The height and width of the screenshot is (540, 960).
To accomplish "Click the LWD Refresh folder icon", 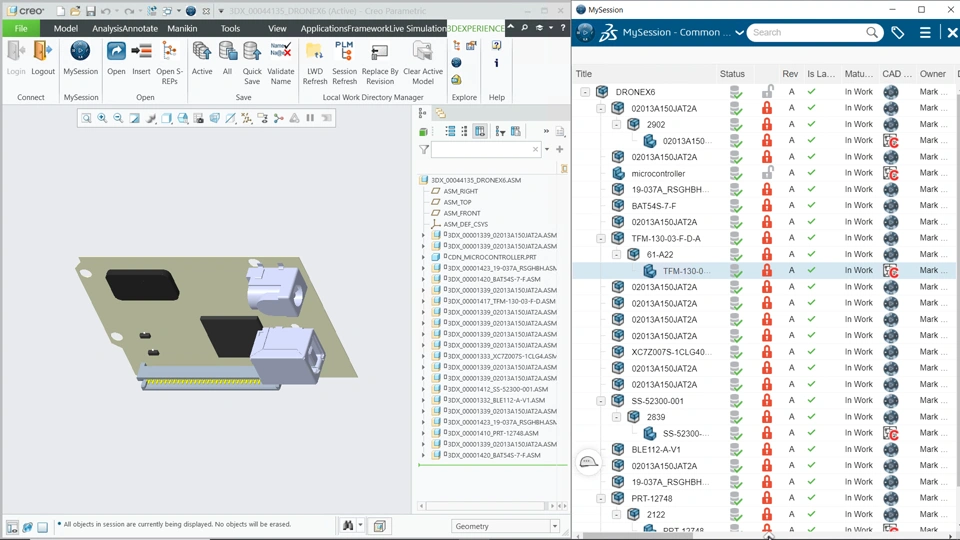I will click(315, 51).
